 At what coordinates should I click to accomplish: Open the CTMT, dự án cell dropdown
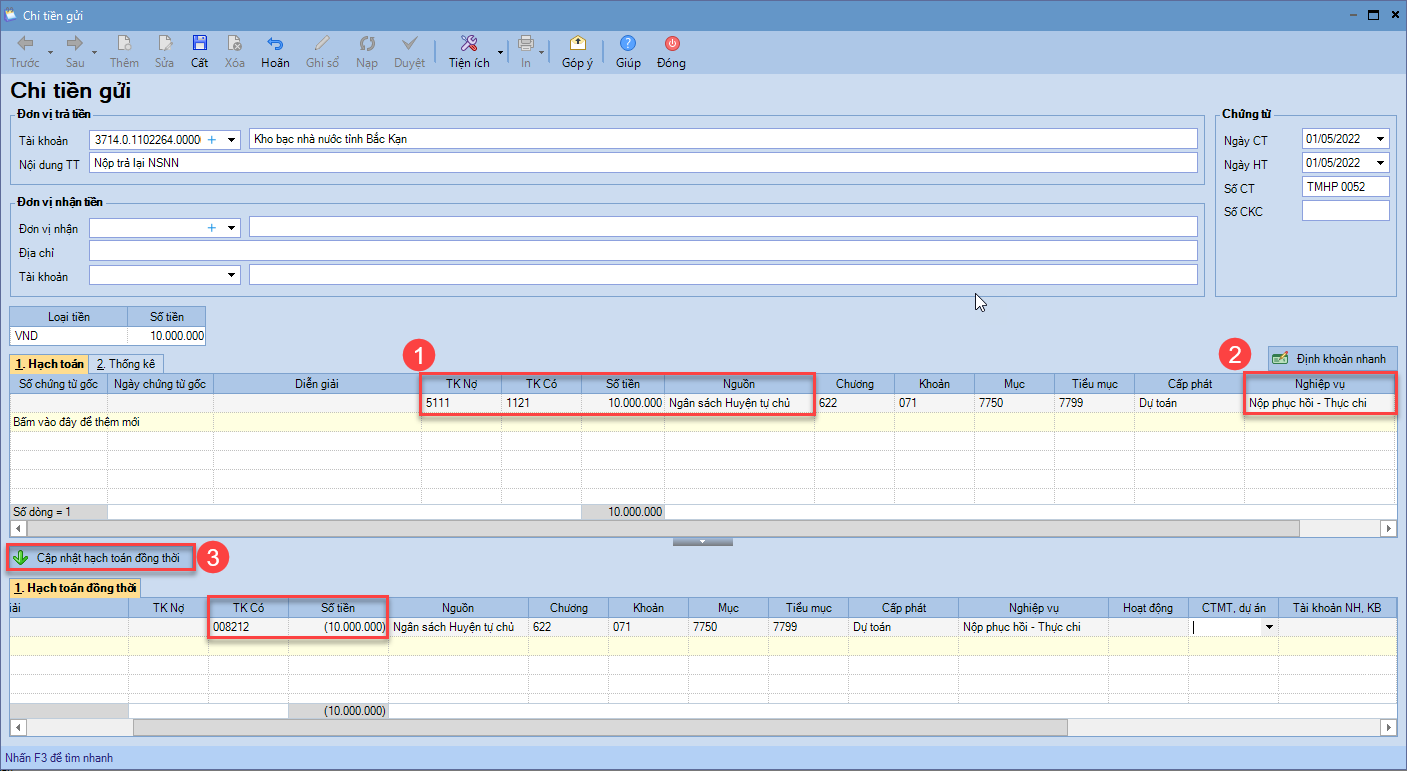(1270, 627)
